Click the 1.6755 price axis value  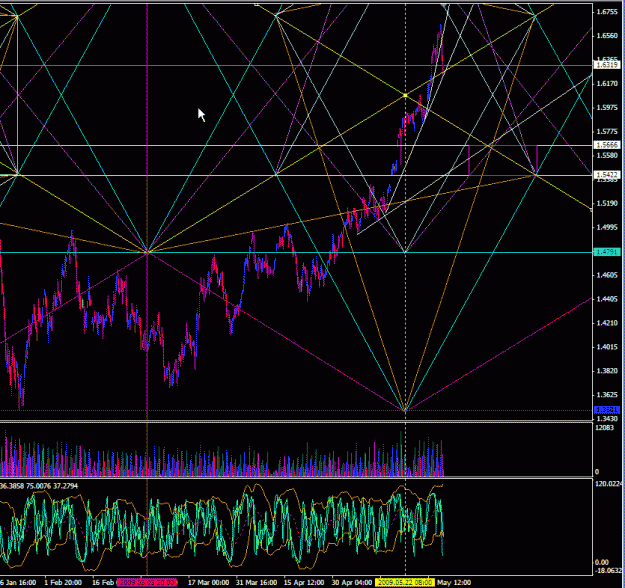(607, 12)
